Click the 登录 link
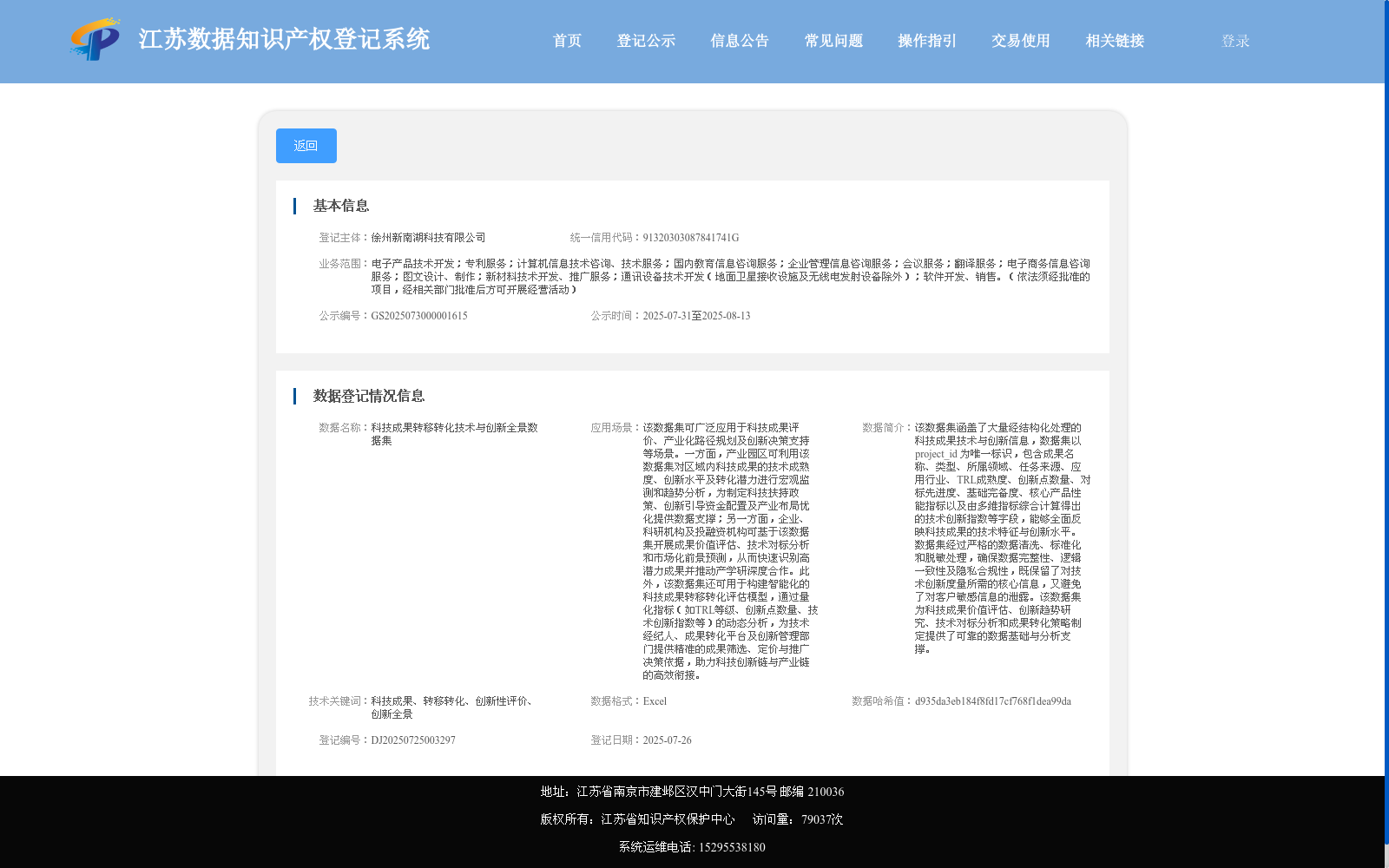This screenshot has width=1389, height=868. 1235,41
